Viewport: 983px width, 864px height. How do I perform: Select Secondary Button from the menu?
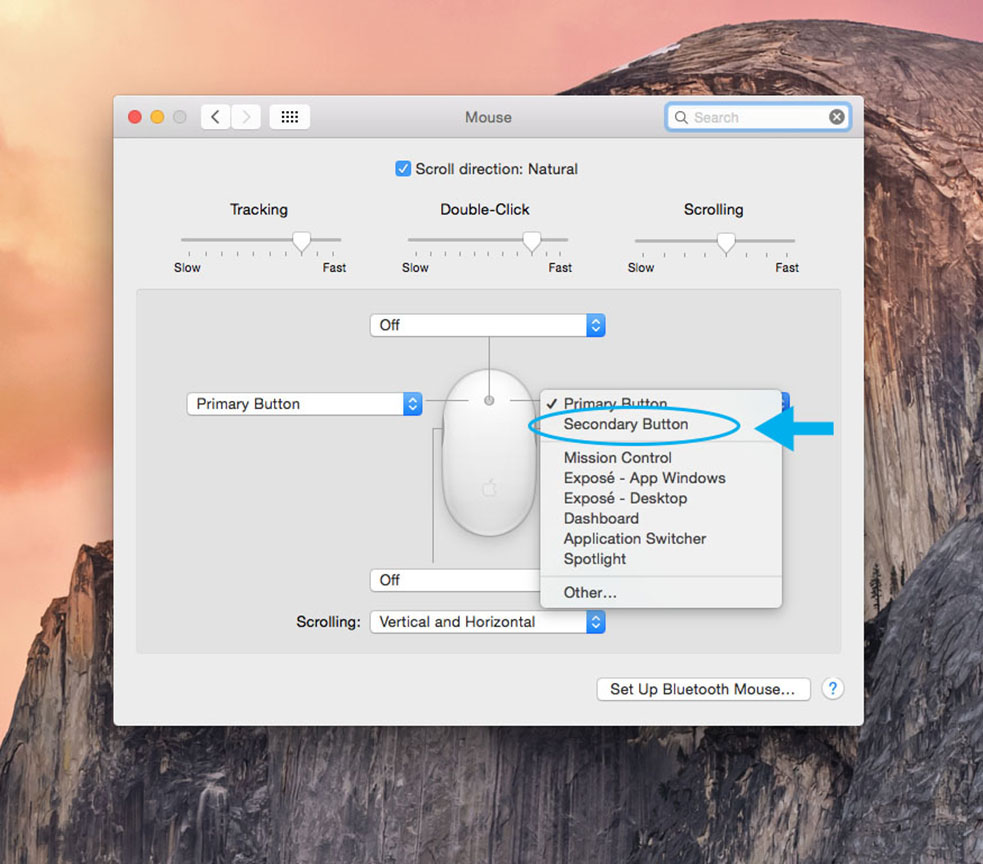pos(661,424)
